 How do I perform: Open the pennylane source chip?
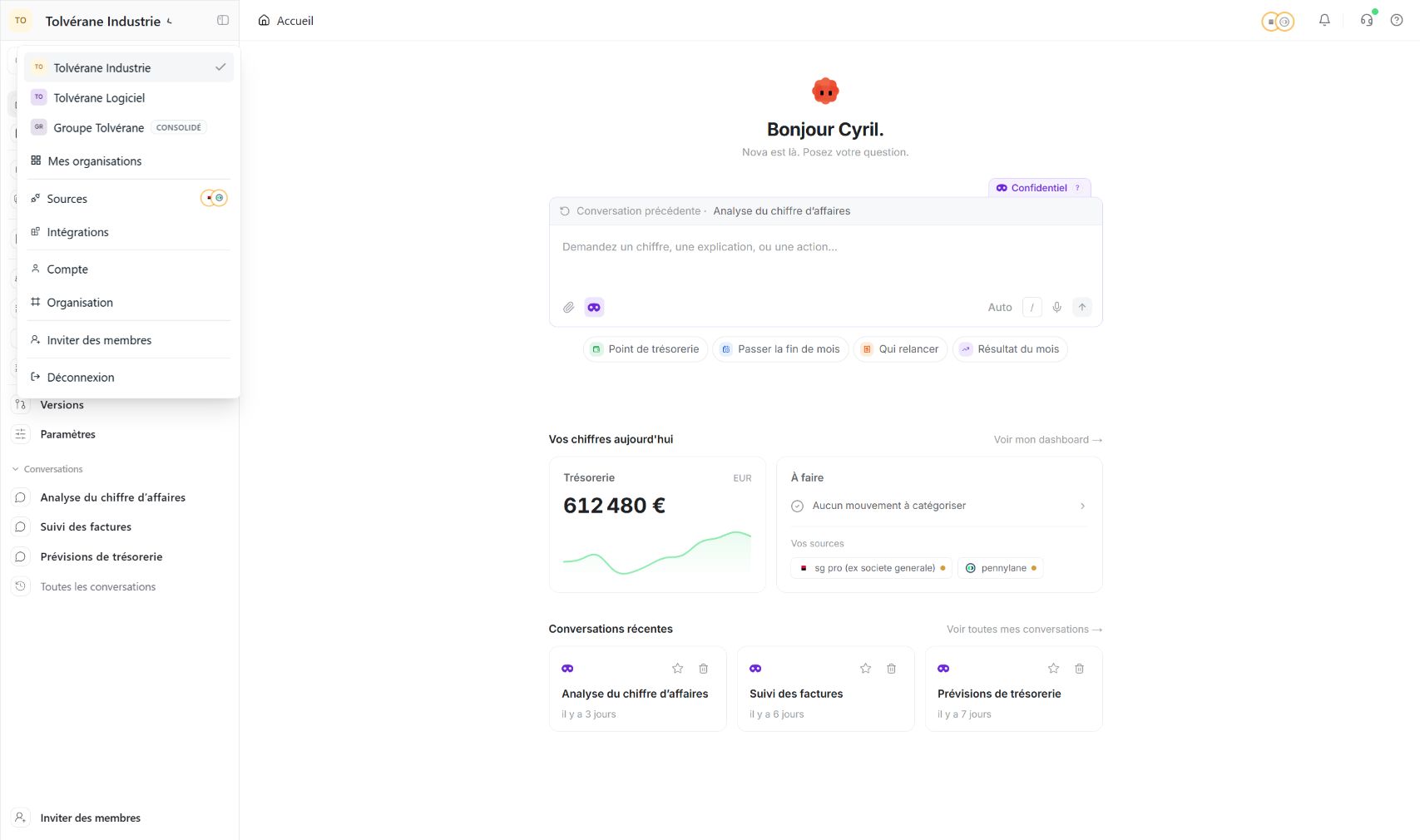[1001, 568]
